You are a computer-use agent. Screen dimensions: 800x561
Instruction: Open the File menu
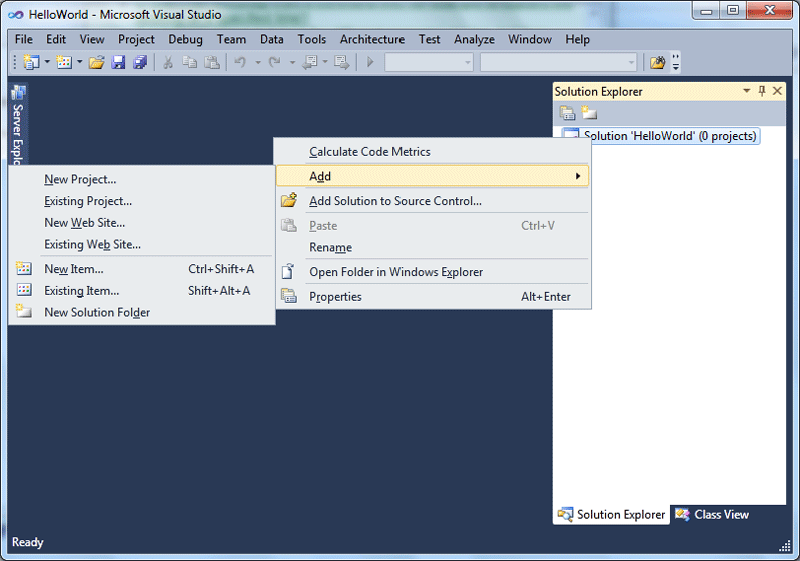coord(23,39)
